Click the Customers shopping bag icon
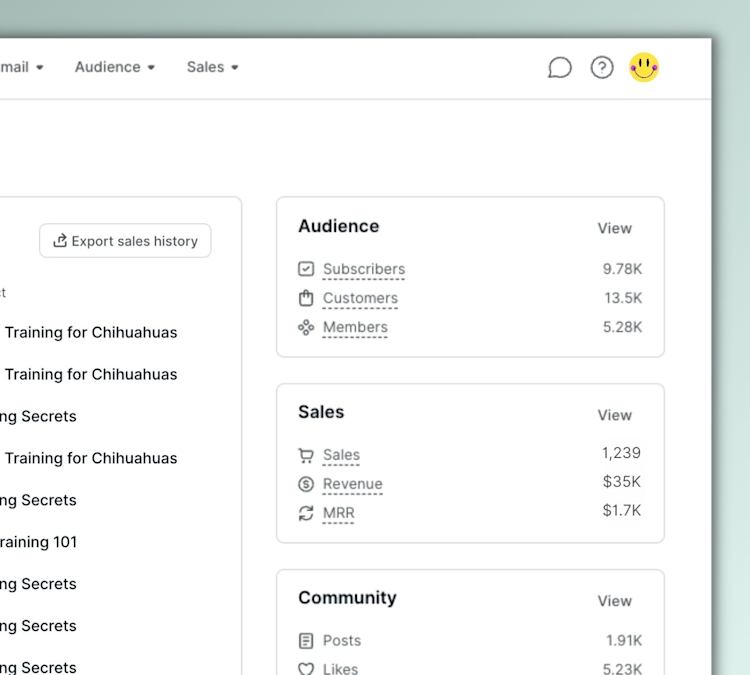The height and width of the screenshot is (675, 750). 306,298
